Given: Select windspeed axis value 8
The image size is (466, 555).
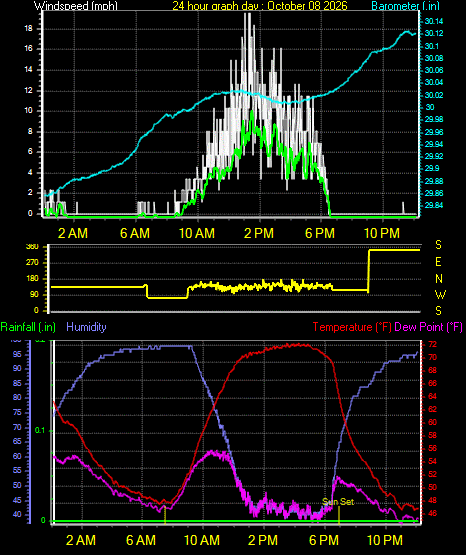Looking at the screenshot, I should pos(30,131).
